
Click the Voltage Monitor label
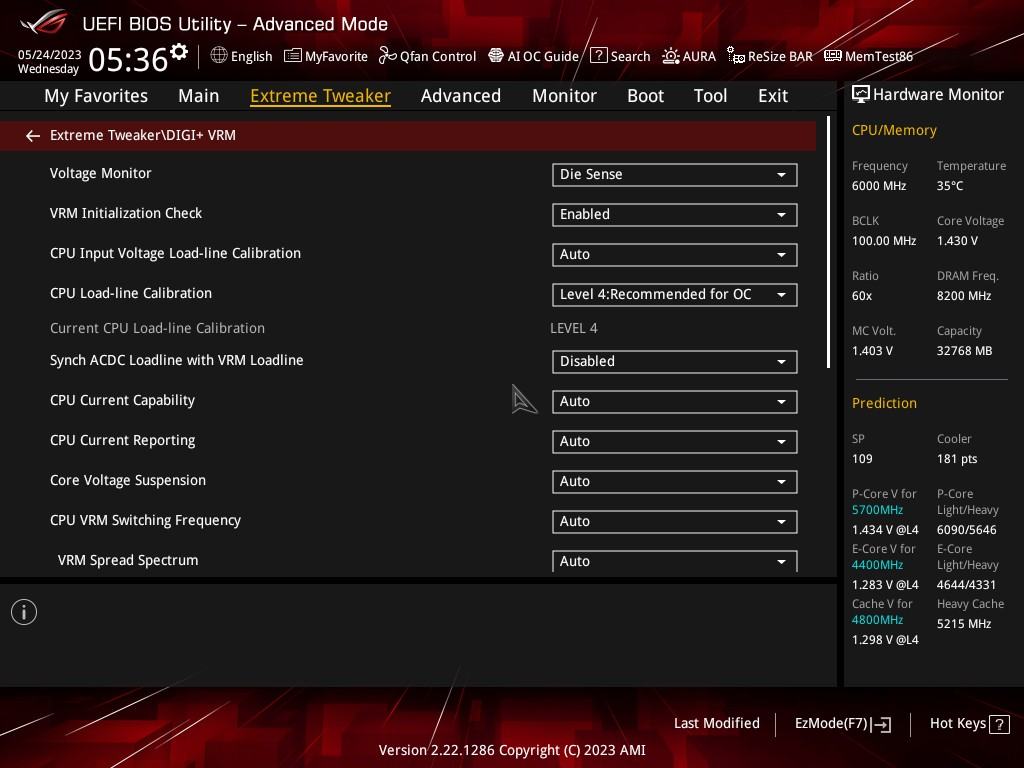pos(101,173)
